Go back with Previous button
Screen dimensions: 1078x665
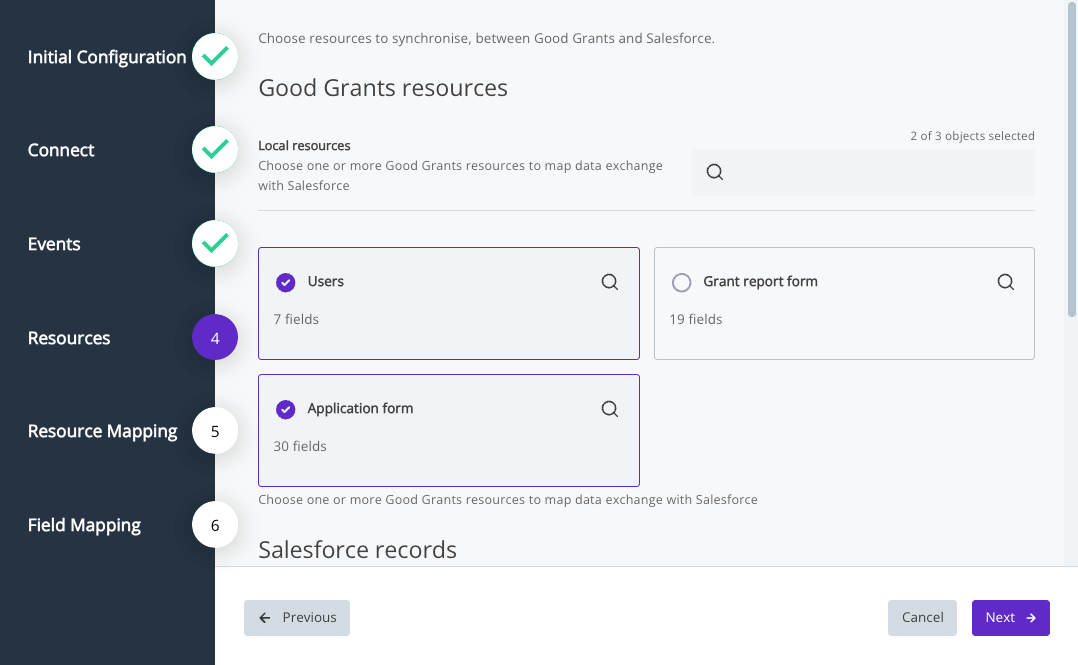point(297,618)
